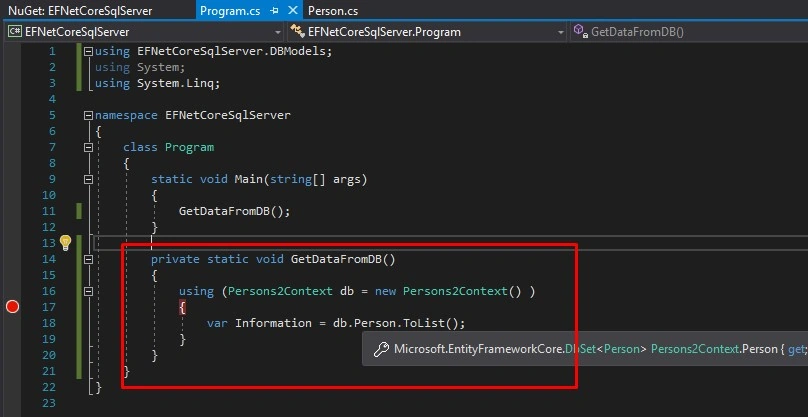The image size is (808, 417).
Task: Open the GetDataFromDB() member dropdown
Action: point(689,32)
